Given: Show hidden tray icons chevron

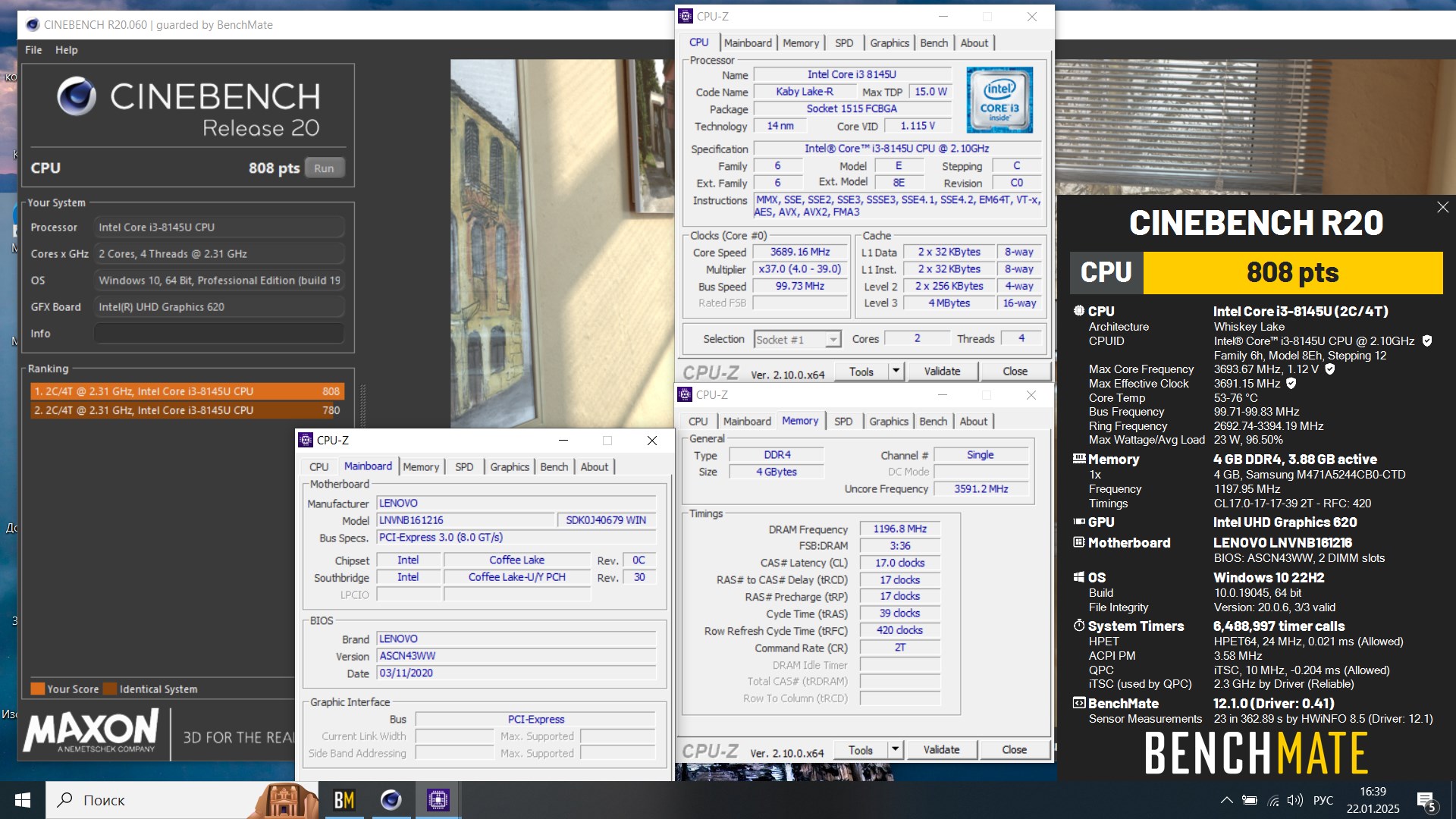Looking at the screenshot, I should tap(1226, 800).
